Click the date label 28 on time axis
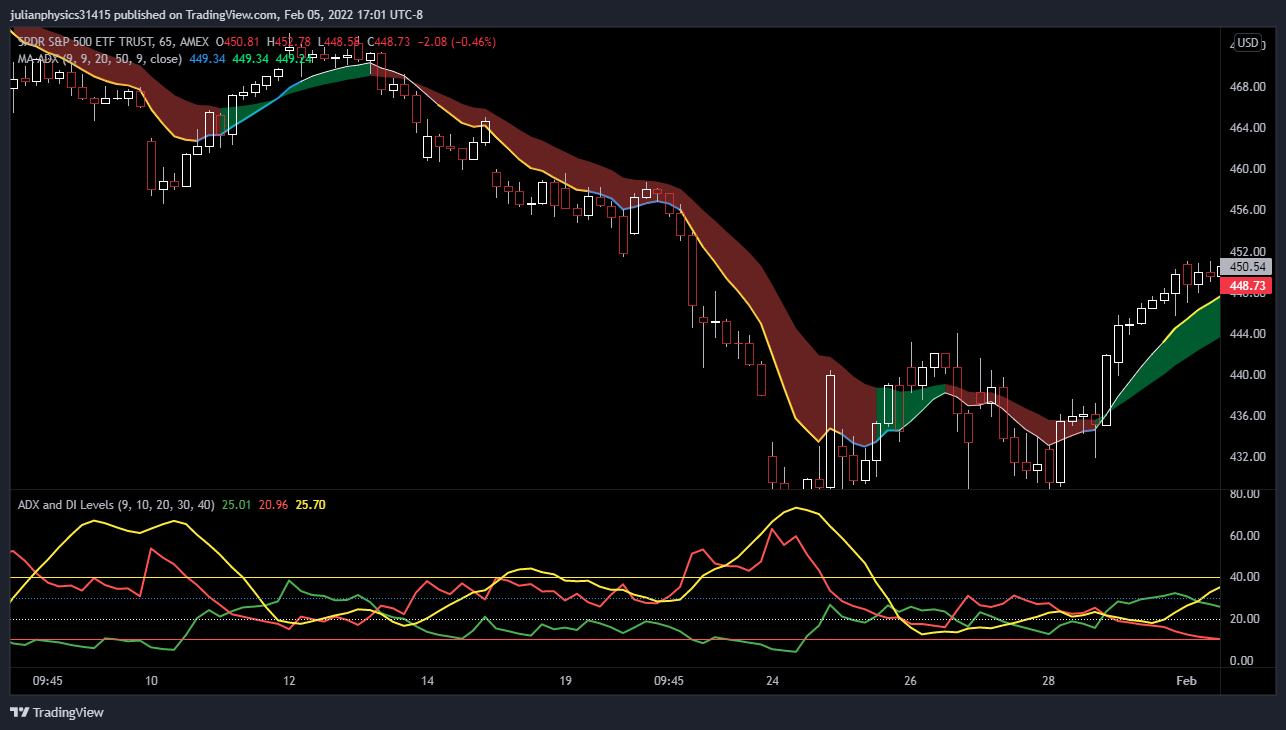The image size is (1286, 730). [x=1049, y=681]
